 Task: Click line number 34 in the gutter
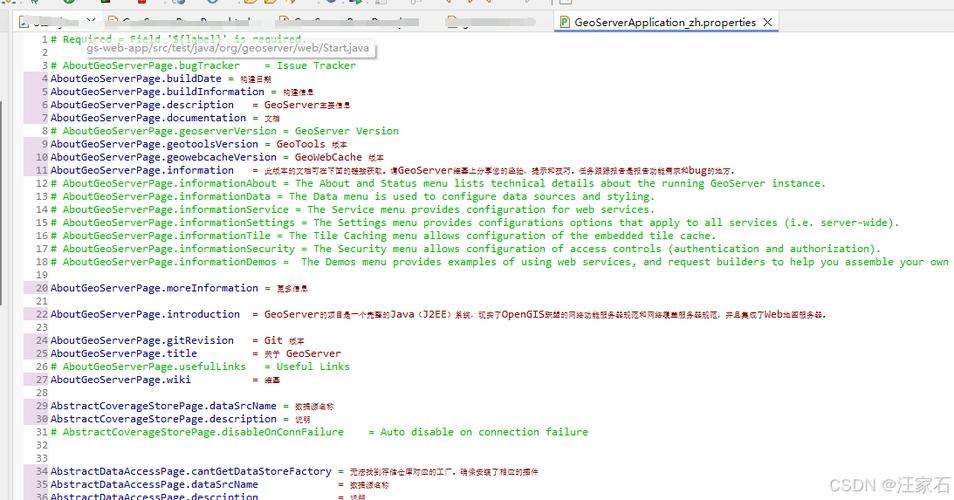pyautogui.click(x=41, y=471)
